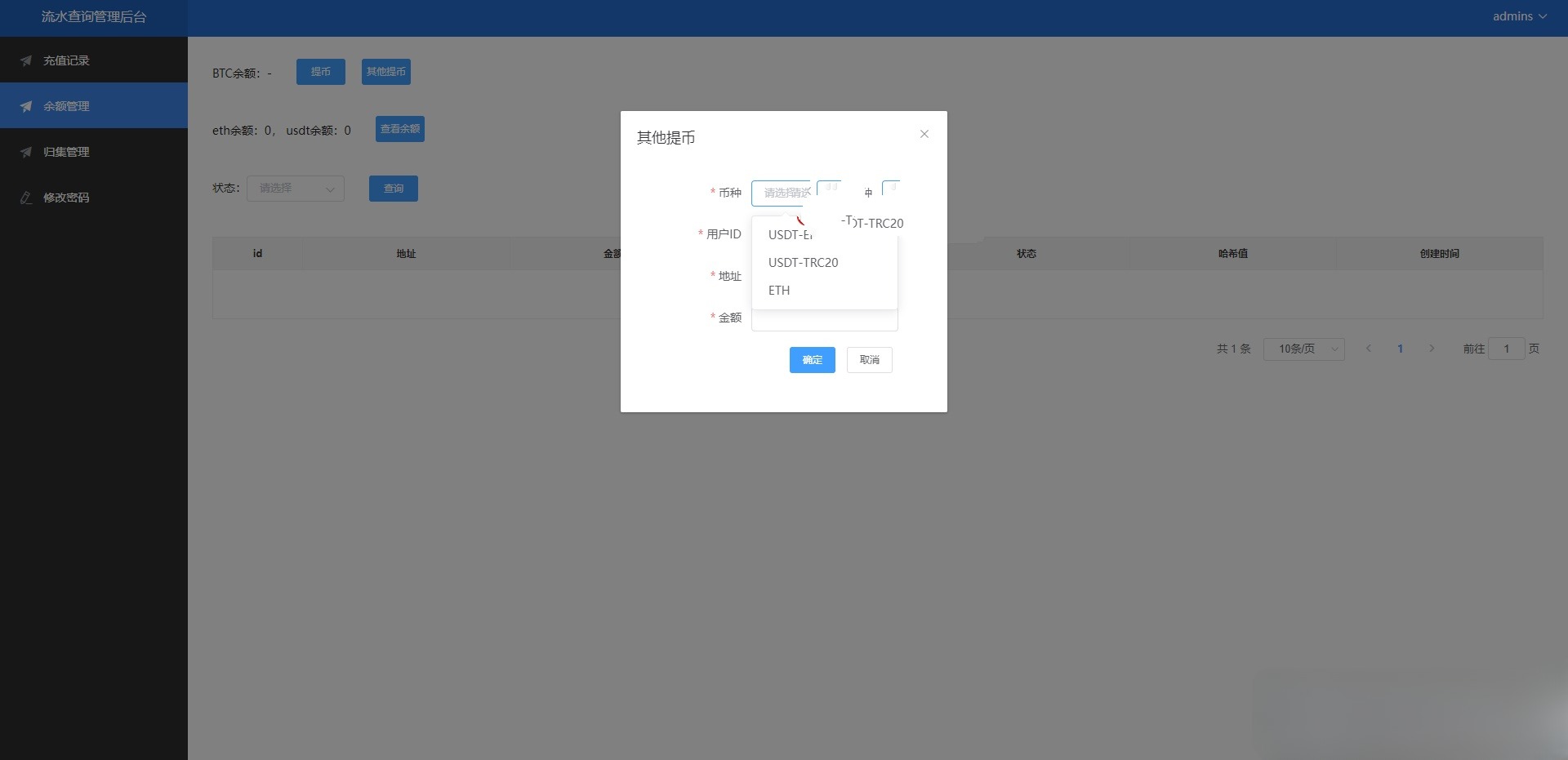Viewport: 1568px width, 760px height.
Task: Confirm the withdrawal with 确定
Action: [812, 360]
